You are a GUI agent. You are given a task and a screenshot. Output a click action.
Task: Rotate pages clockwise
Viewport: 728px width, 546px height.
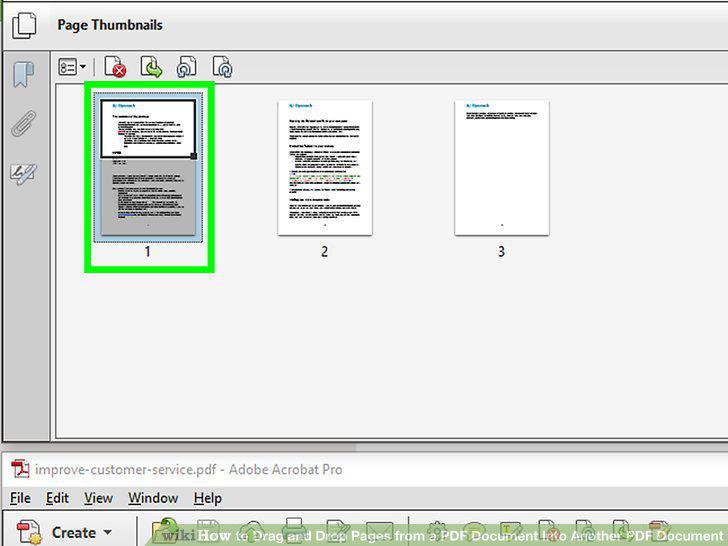pyautogui.click(x=222, y=66)
